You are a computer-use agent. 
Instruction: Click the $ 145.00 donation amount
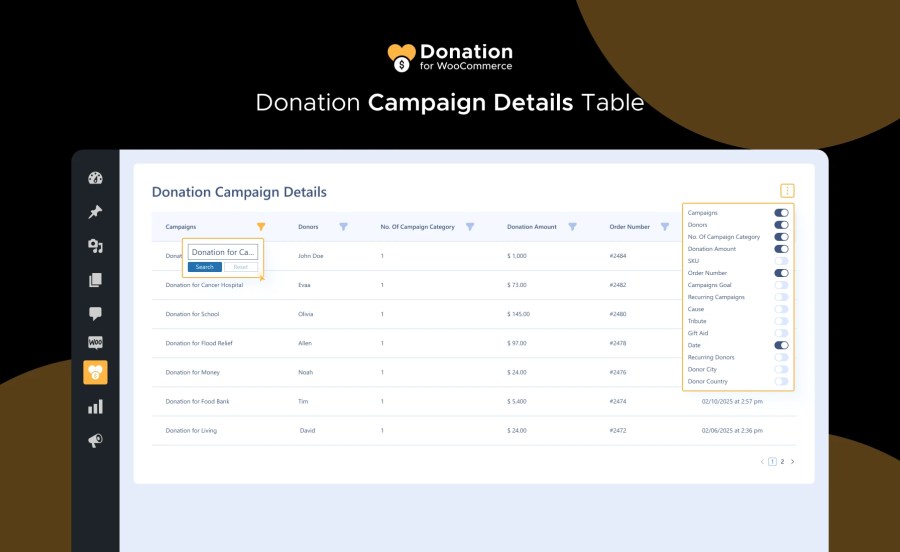[x=518, y=314]
